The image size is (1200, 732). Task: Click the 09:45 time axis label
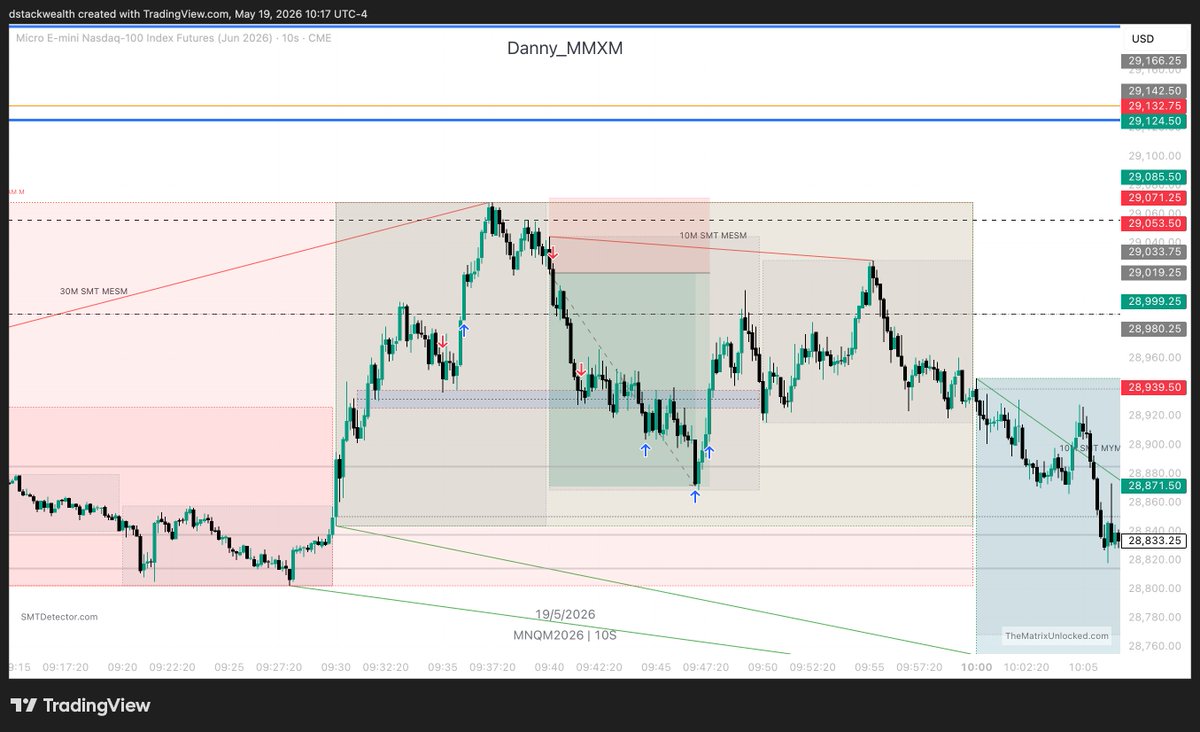pyautogui.click(x=656, y=665)
